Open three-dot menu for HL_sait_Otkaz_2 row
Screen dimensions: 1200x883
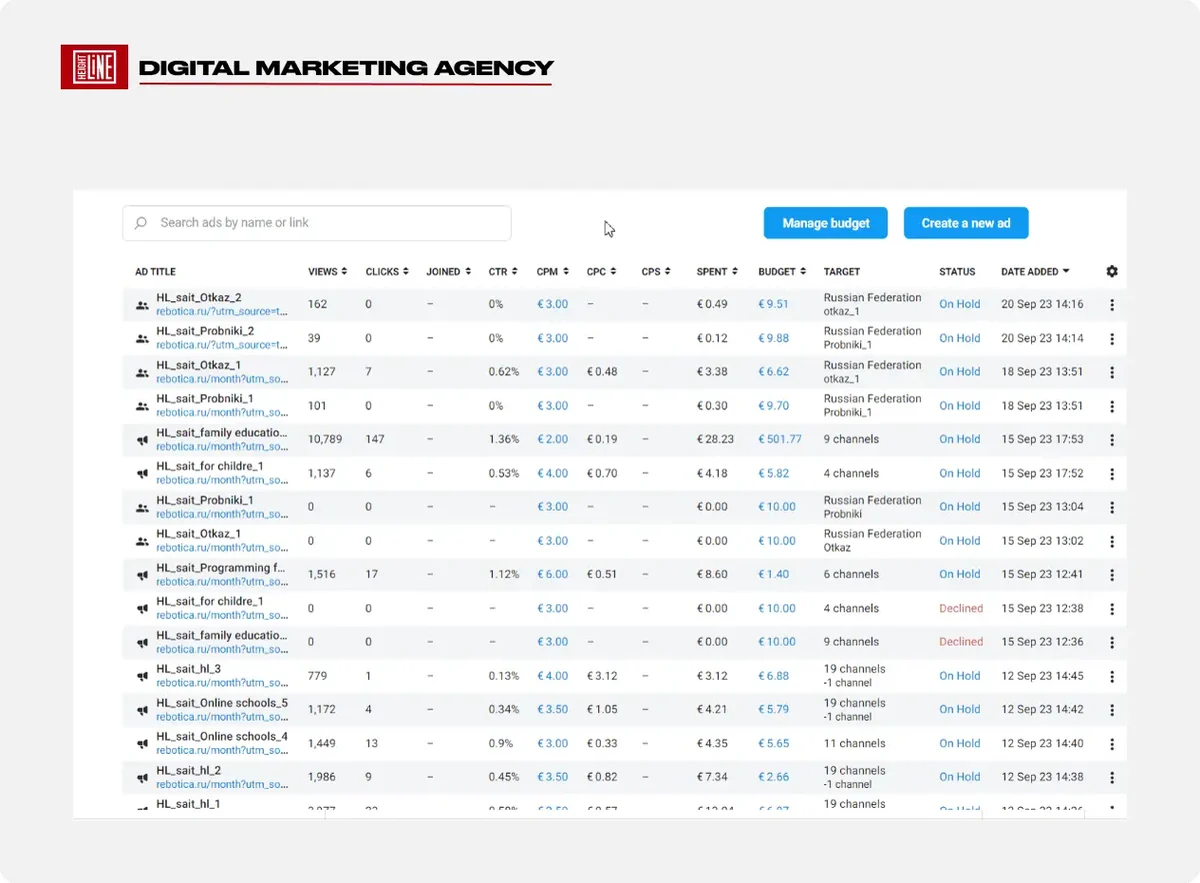(1112, 305)
